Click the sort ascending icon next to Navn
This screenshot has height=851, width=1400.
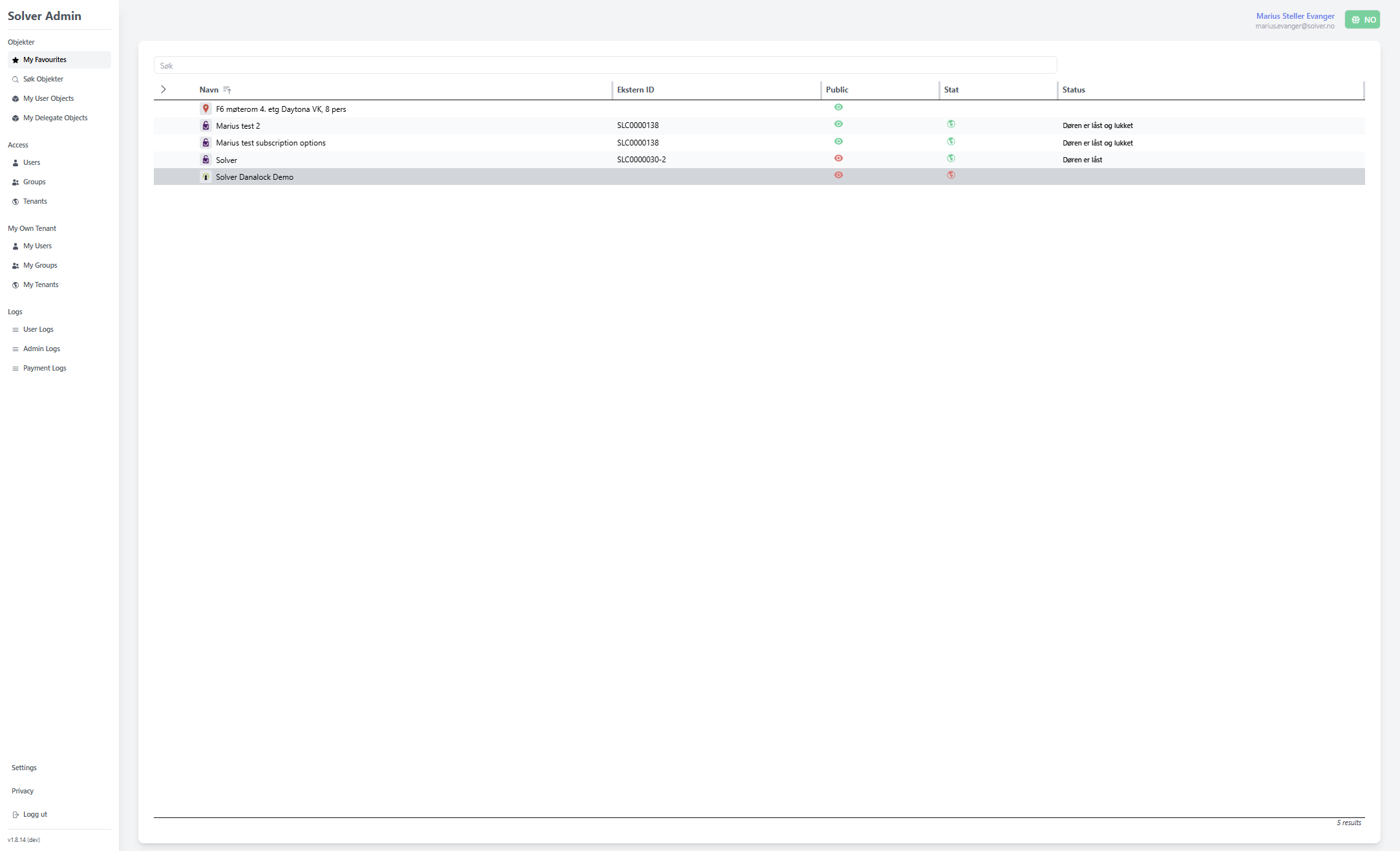[227, 90]
